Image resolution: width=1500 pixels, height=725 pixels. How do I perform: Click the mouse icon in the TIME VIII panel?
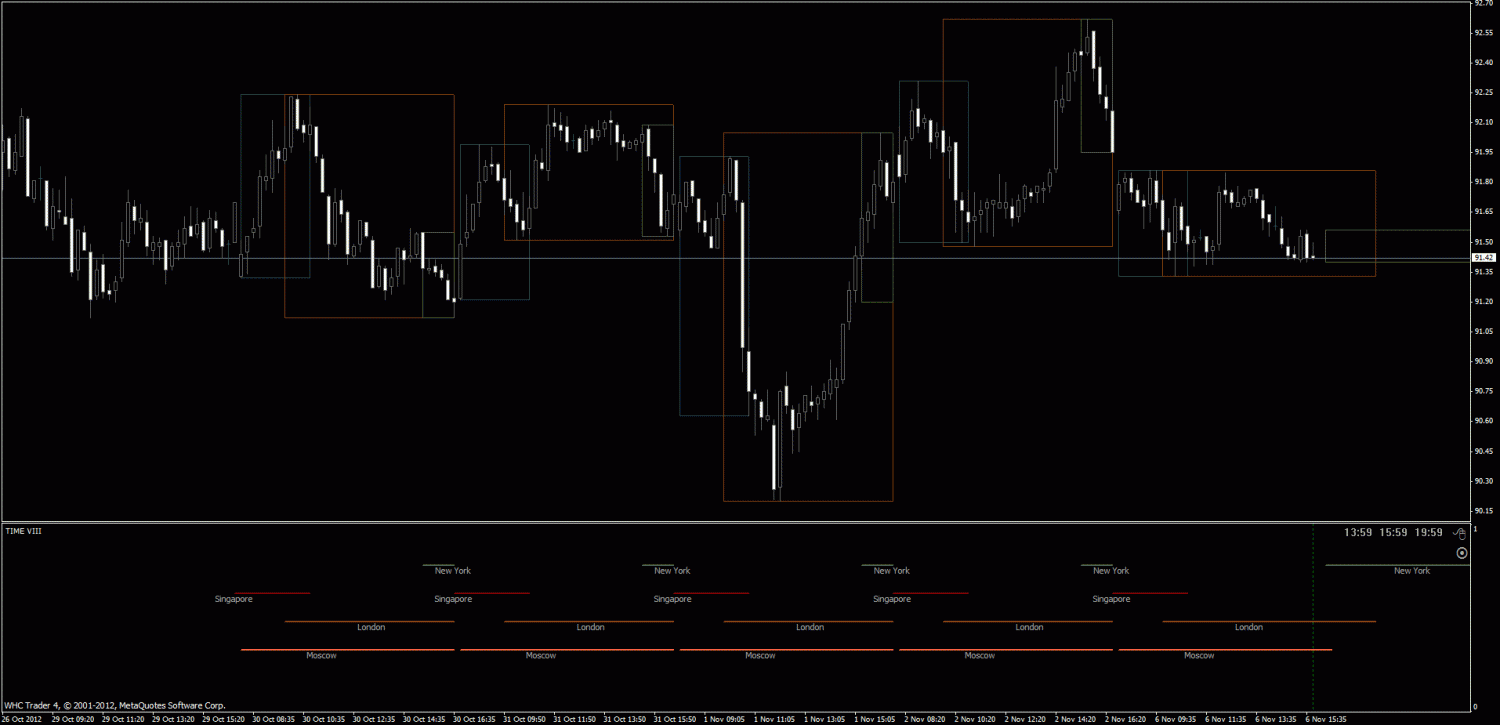1460,534
